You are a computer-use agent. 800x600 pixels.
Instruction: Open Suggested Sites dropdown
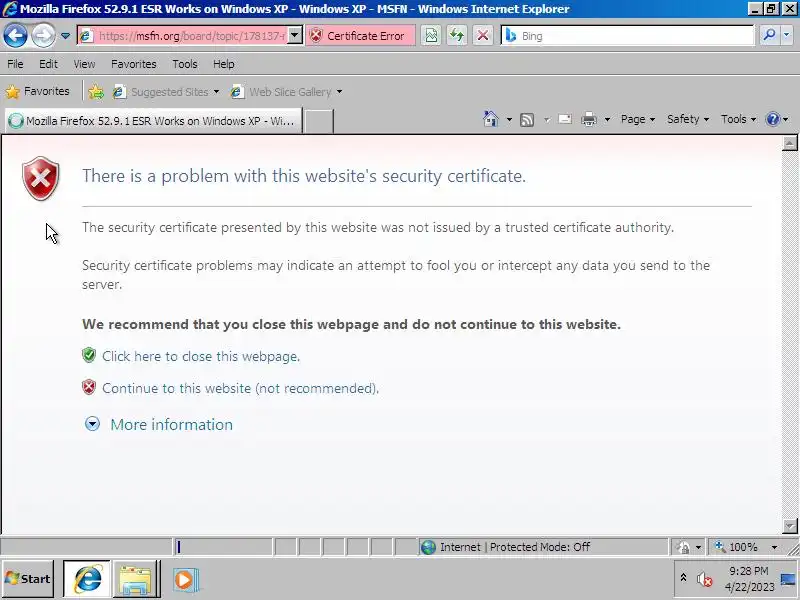[x=166, y=92]
